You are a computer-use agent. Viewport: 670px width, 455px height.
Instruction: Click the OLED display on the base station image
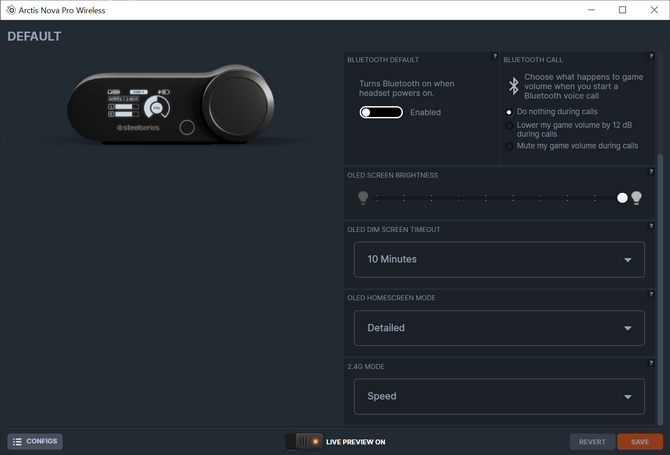[x=139, y=104]
